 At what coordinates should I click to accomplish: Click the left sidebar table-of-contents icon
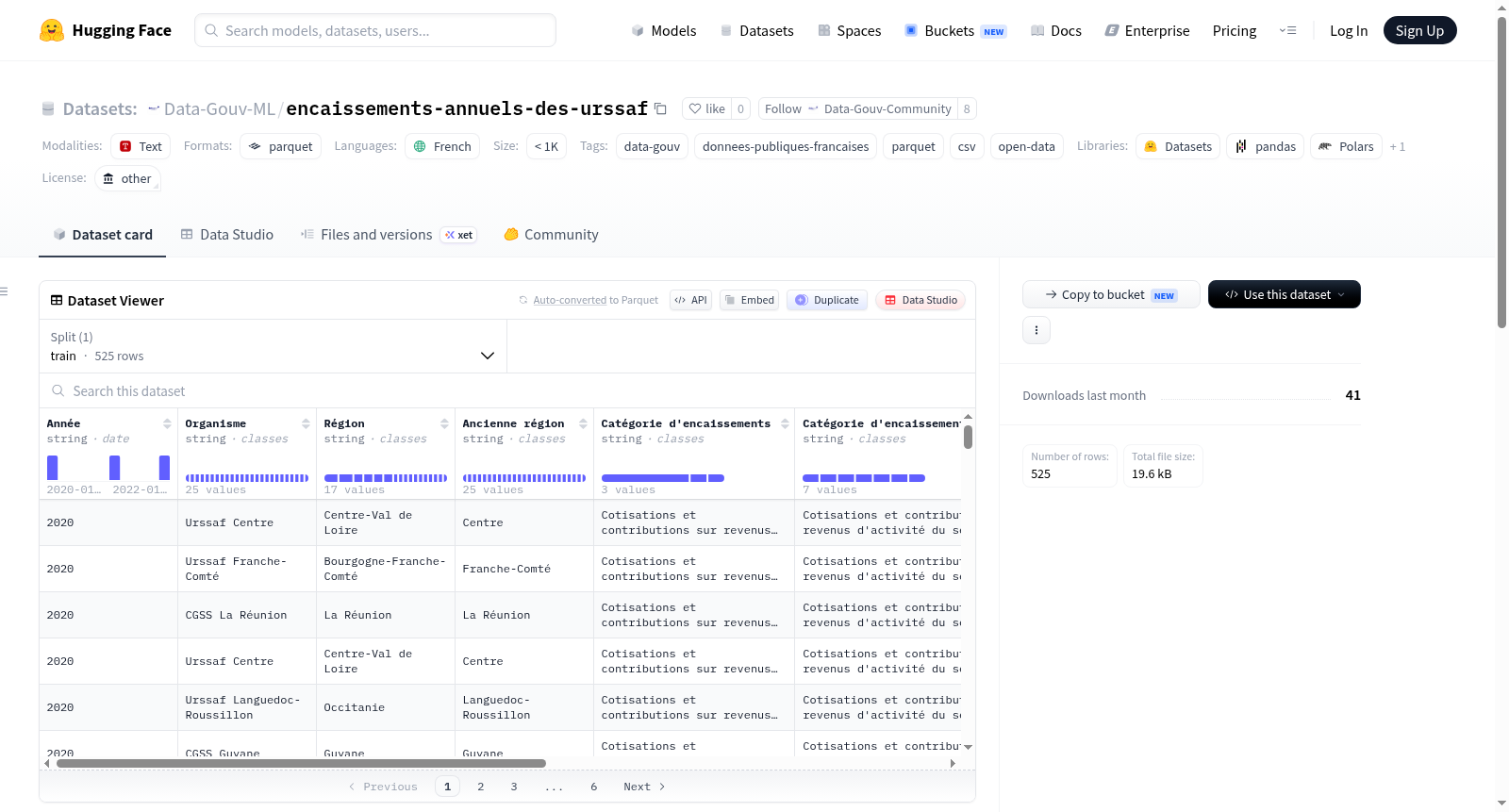tap(5, 291)
